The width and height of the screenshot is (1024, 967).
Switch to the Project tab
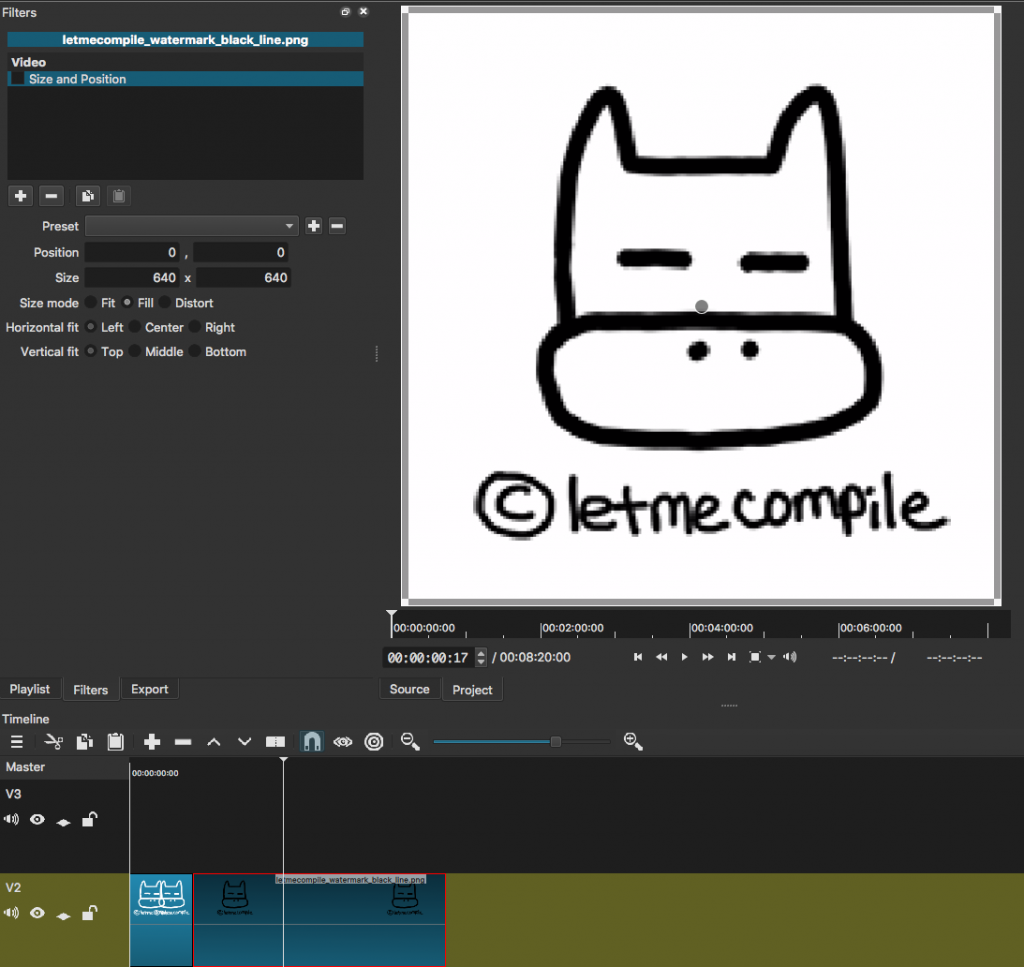472,690
